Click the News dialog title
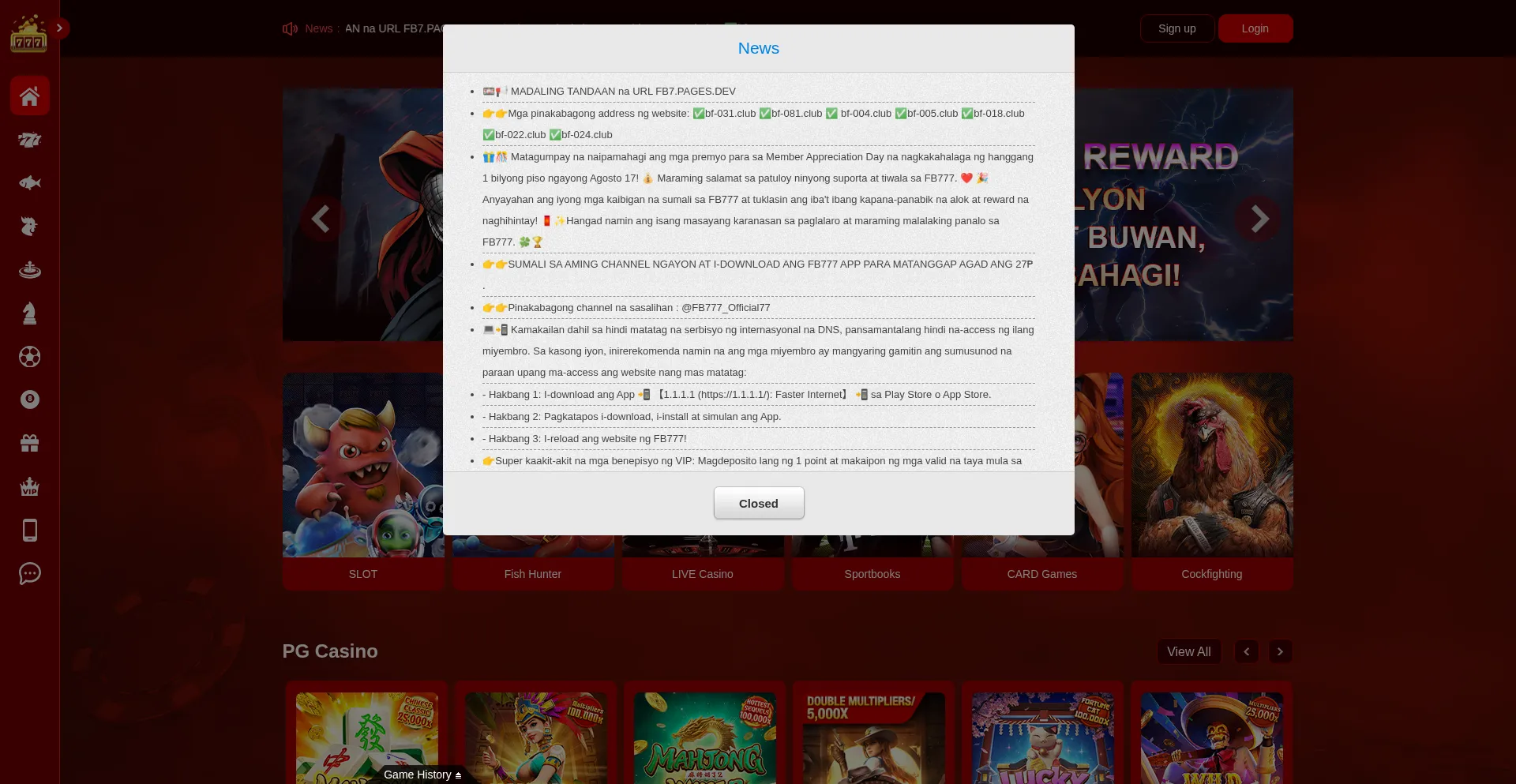 point(759,48)
